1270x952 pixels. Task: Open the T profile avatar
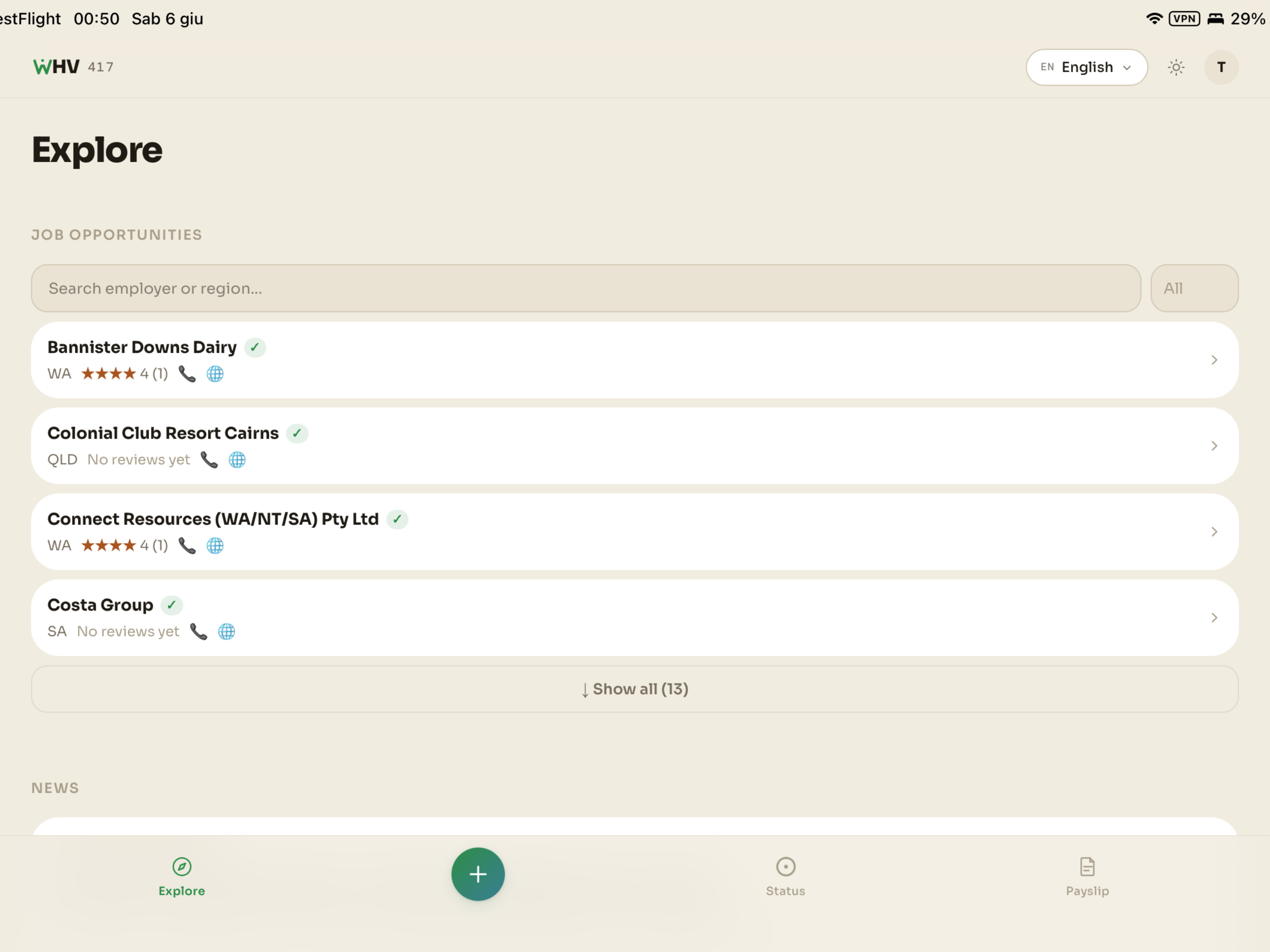click(1221, 67)
